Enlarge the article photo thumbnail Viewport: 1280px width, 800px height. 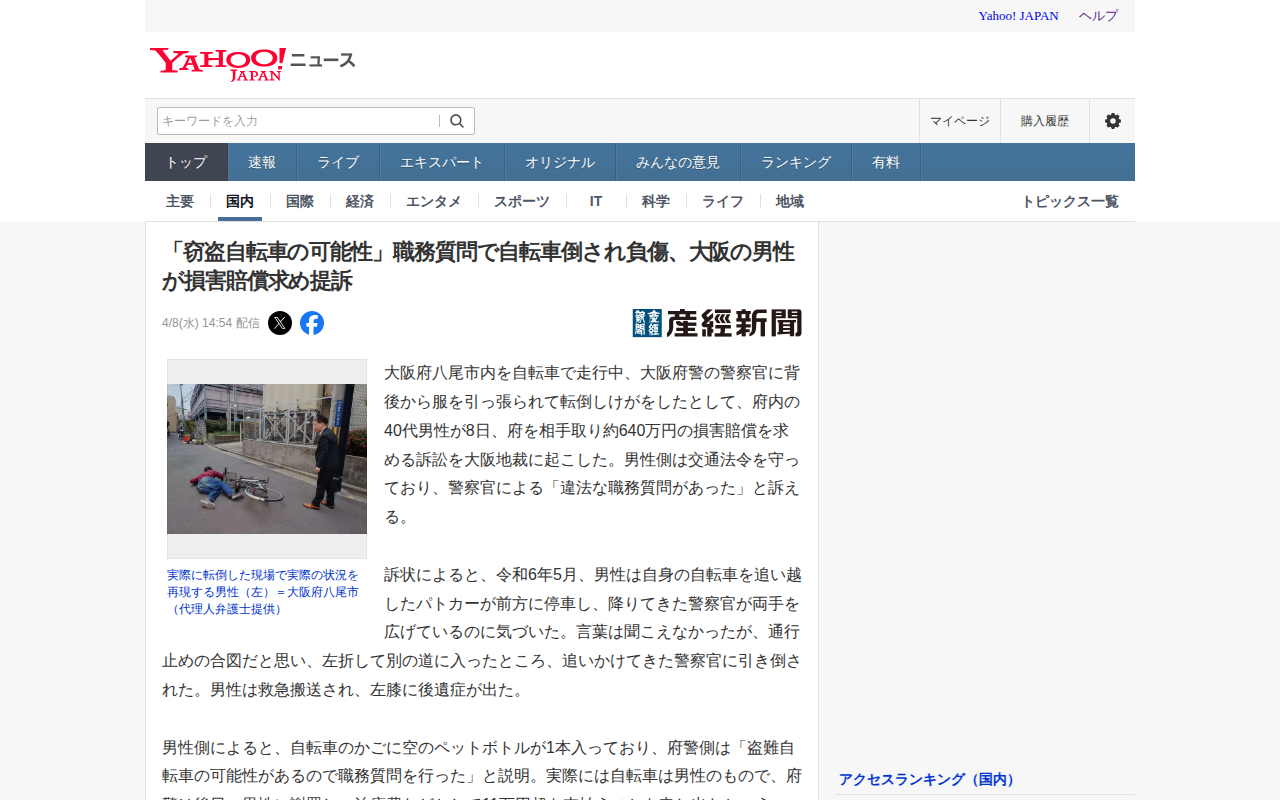pos(267,459)
